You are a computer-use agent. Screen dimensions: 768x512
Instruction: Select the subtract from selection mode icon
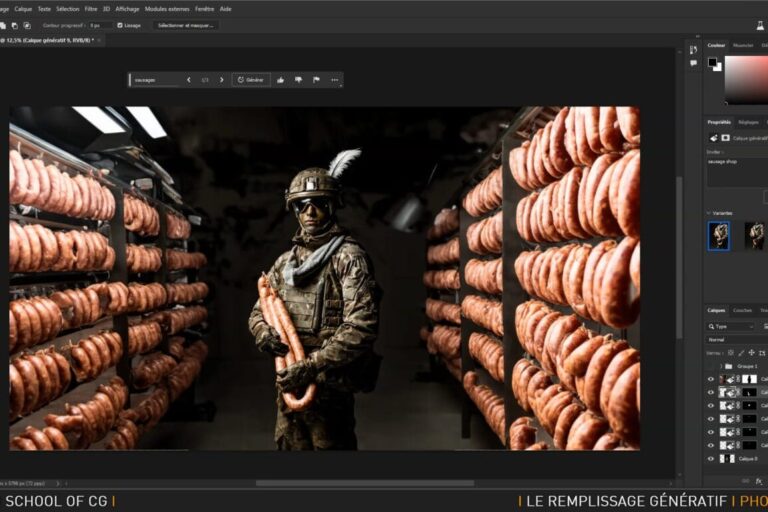click(x=15, y=25)
